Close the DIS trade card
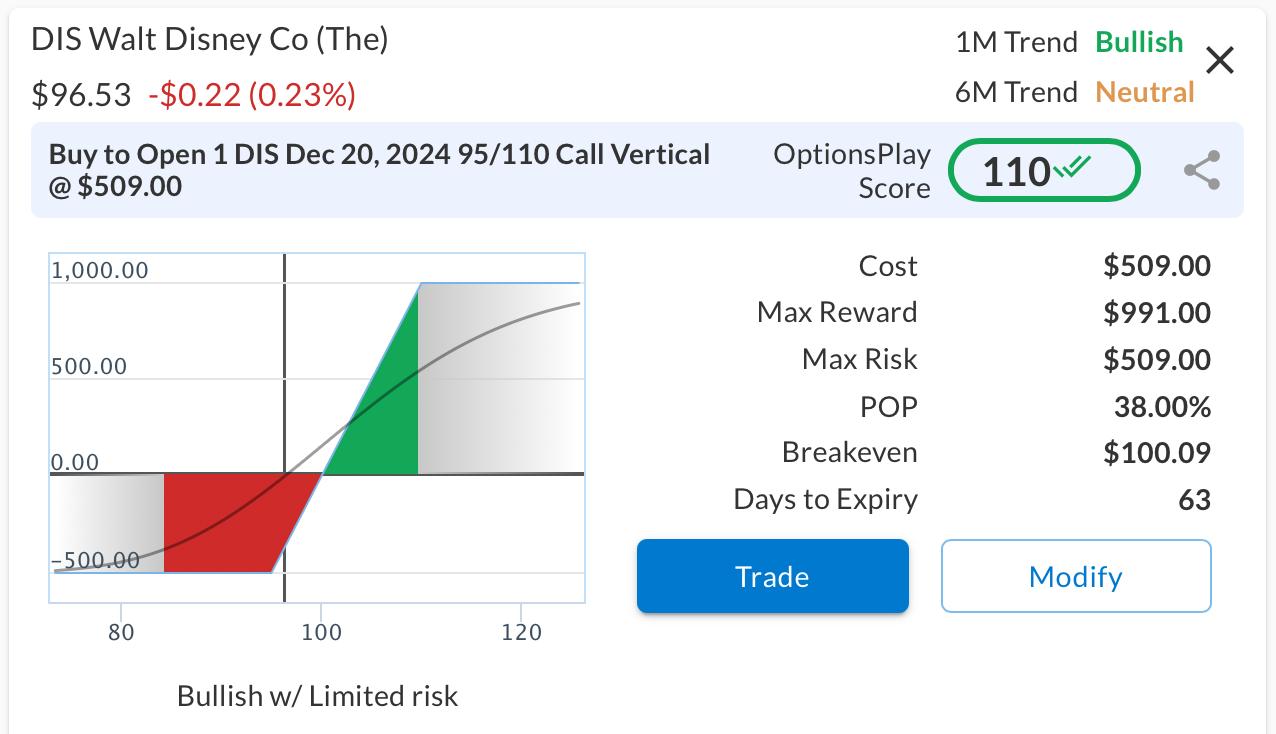Image resolution: width=1276 pixels, height=734 pixels. point(1220,61)
